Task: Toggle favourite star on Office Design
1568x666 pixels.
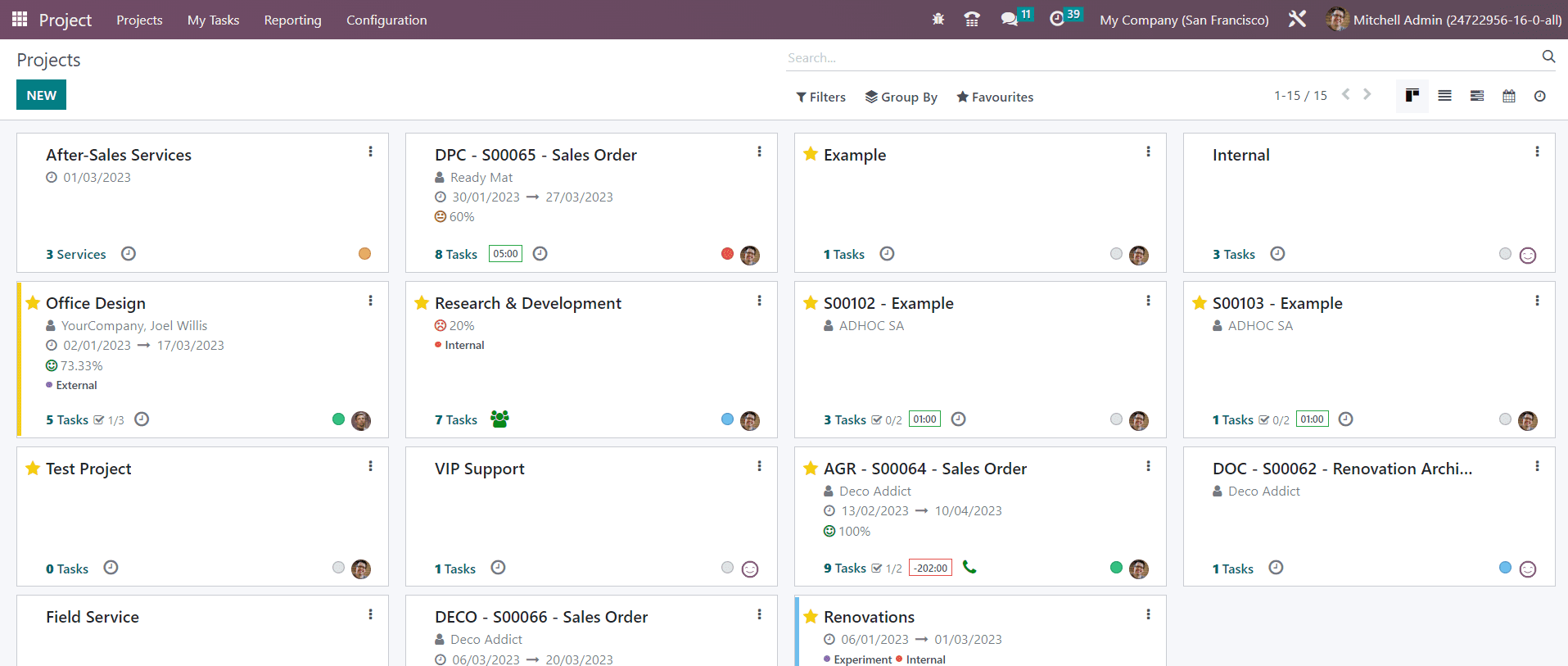Action: (33, 302)
